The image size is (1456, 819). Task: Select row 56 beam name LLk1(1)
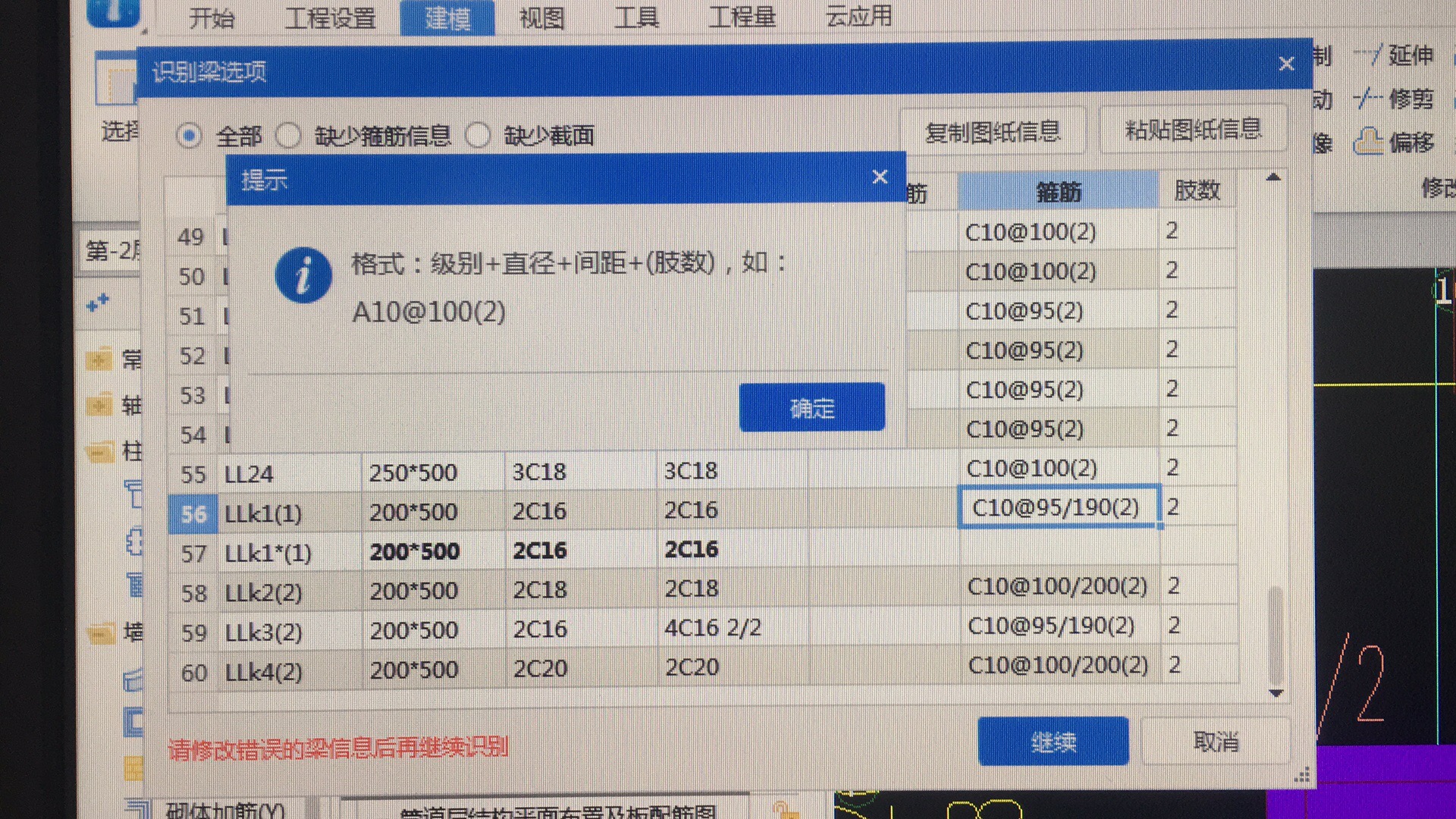point(289,513)
